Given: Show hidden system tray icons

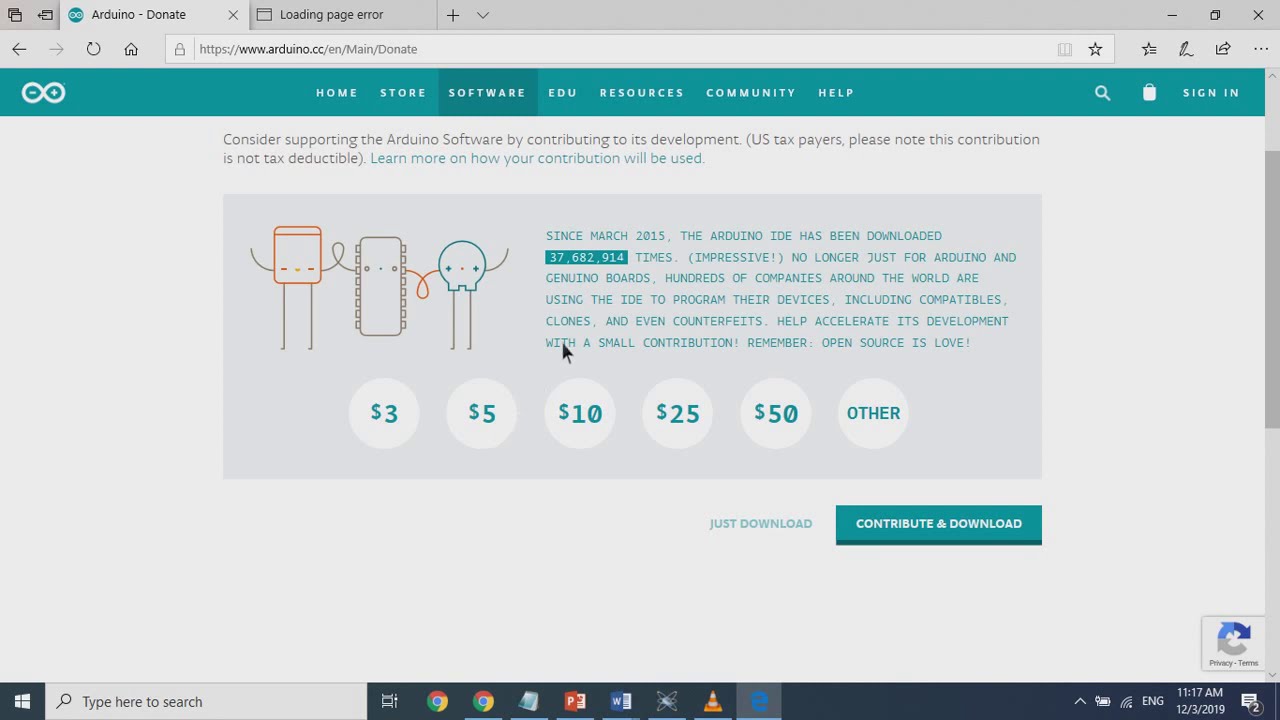Looking at the screenshot, I should [x=1080, y=701].
